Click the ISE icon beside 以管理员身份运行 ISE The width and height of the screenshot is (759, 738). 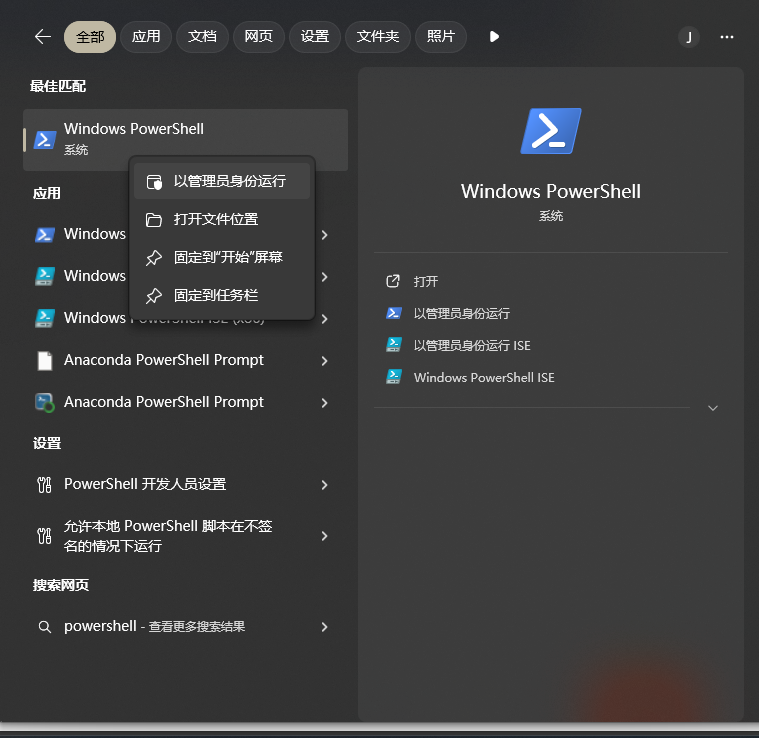(393, 345)
